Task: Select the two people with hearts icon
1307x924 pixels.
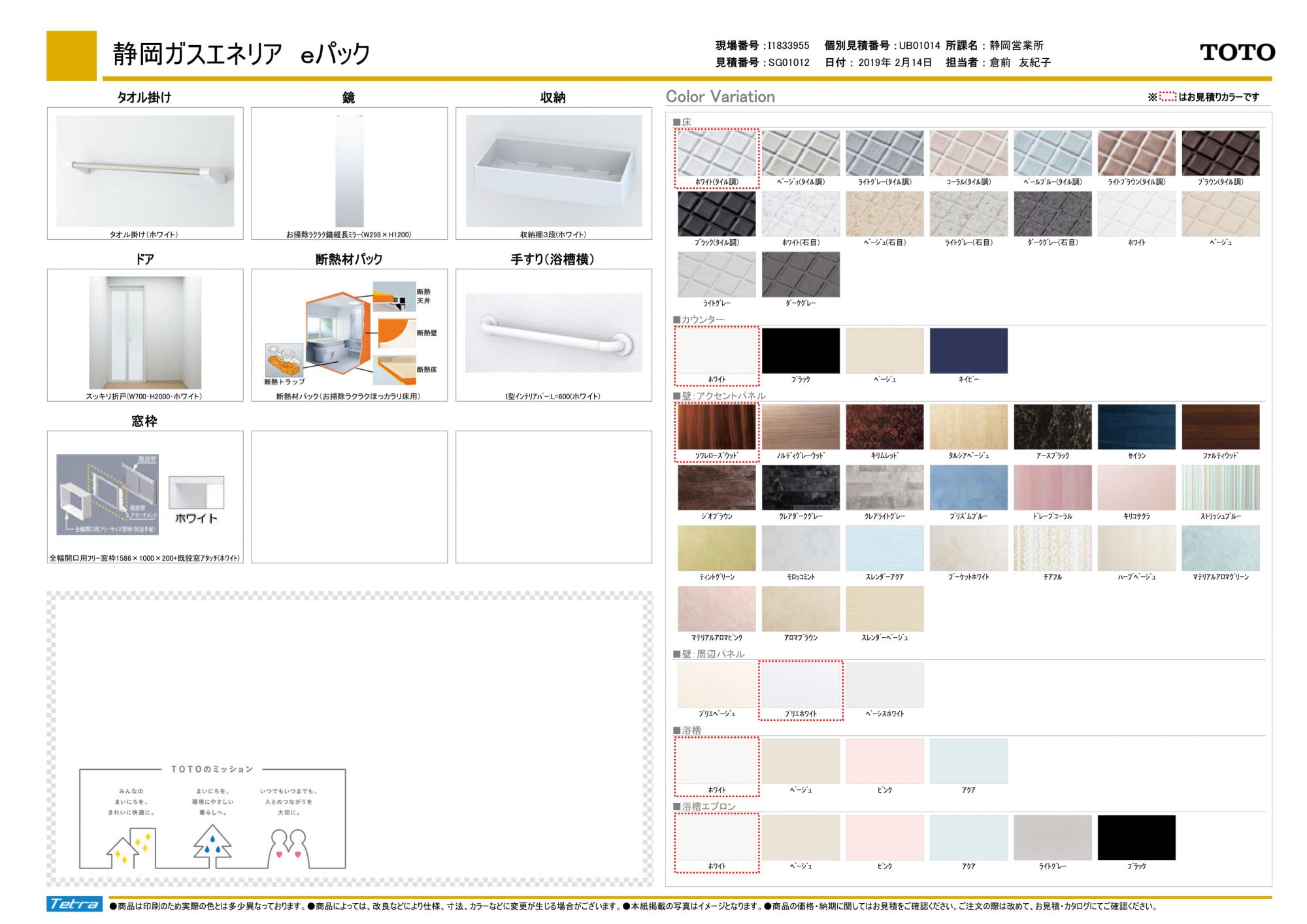Action: (288, 848)
